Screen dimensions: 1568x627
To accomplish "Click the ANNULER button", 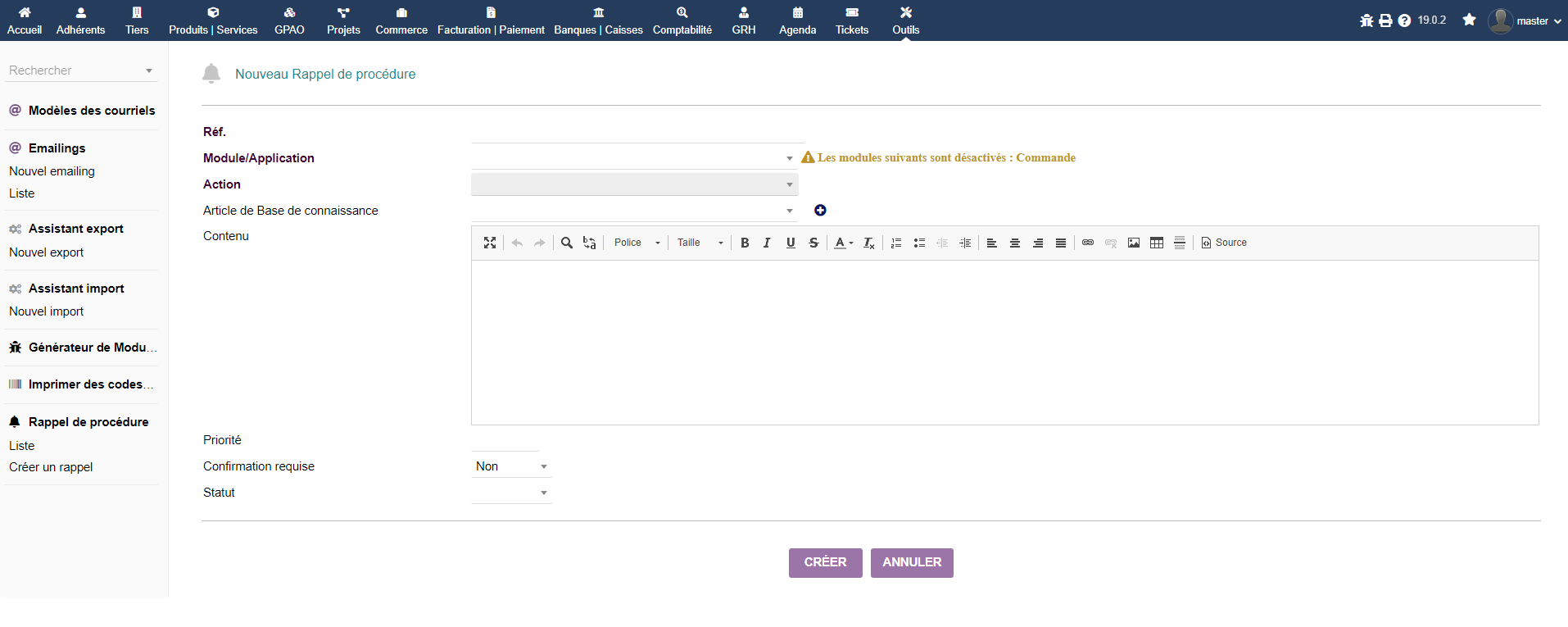I will coord(912,563).
